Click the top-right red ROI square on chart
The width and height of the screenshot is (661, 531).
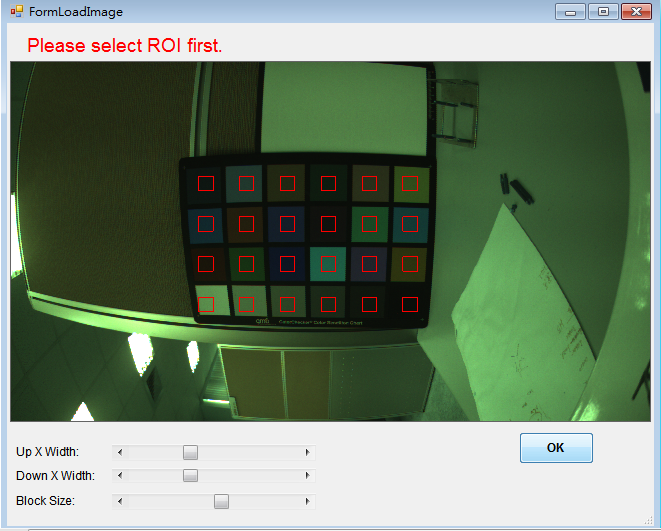pyautogui.click(x=410, y=183)
